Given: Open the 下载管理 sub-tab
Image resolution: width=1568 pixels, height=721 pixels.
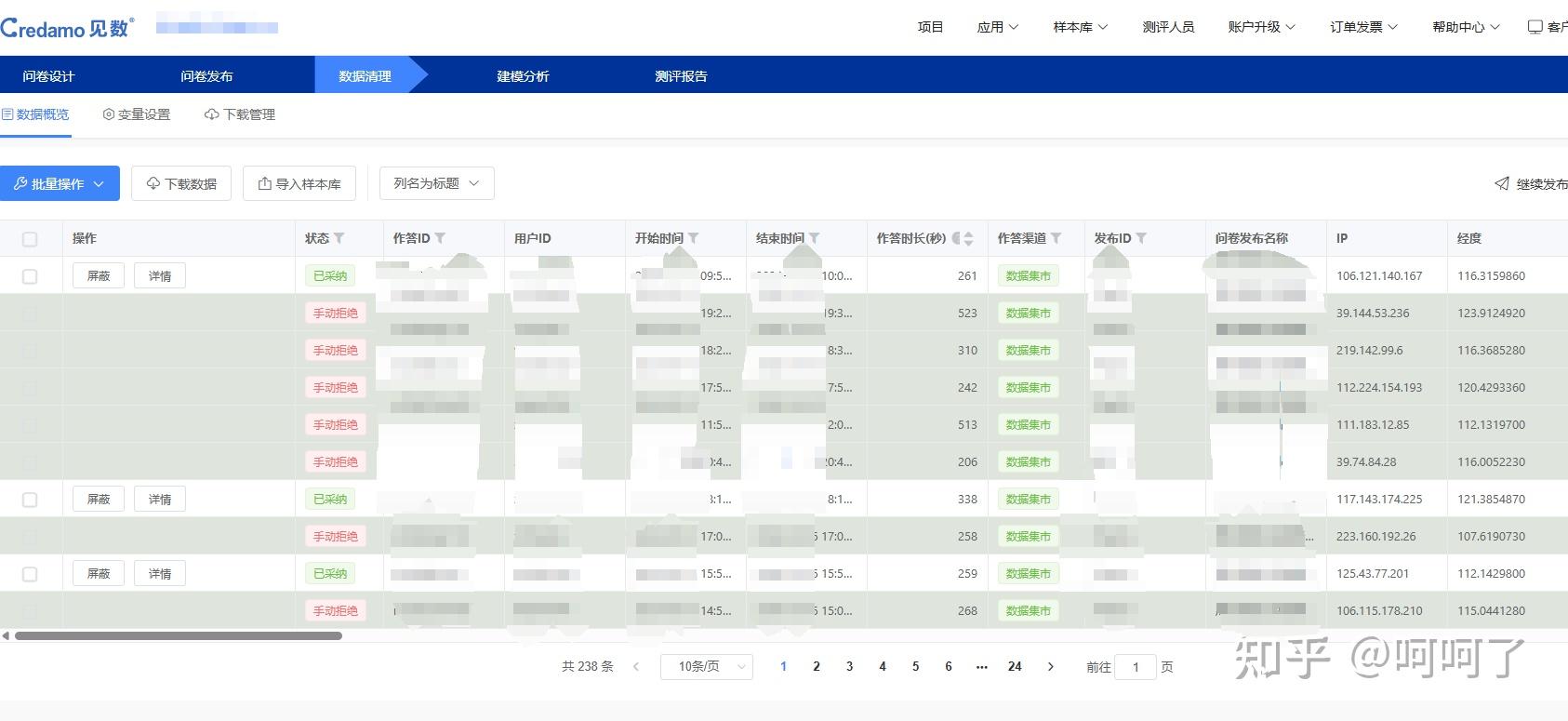Looking at the screenshot, I should pyautogui.click(x=240, y=114).
